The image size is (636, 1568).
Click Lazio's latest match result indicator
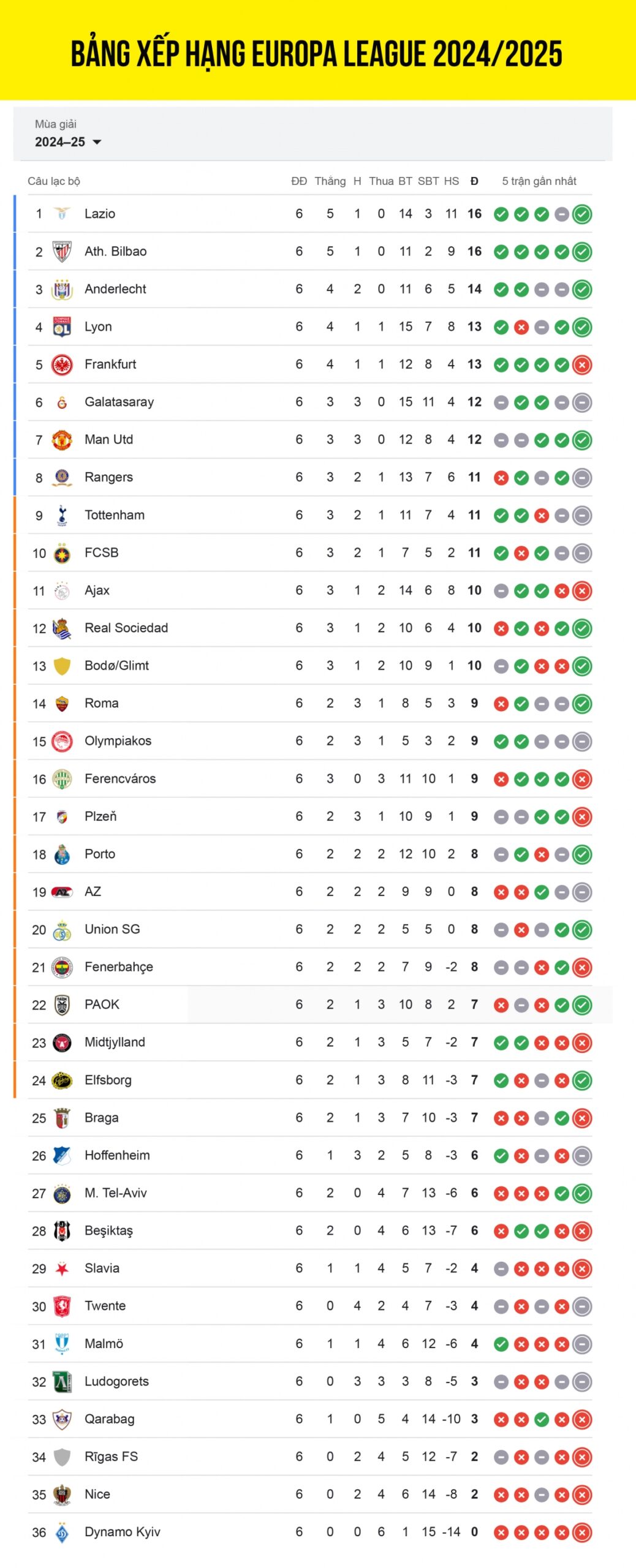point(582,214)
